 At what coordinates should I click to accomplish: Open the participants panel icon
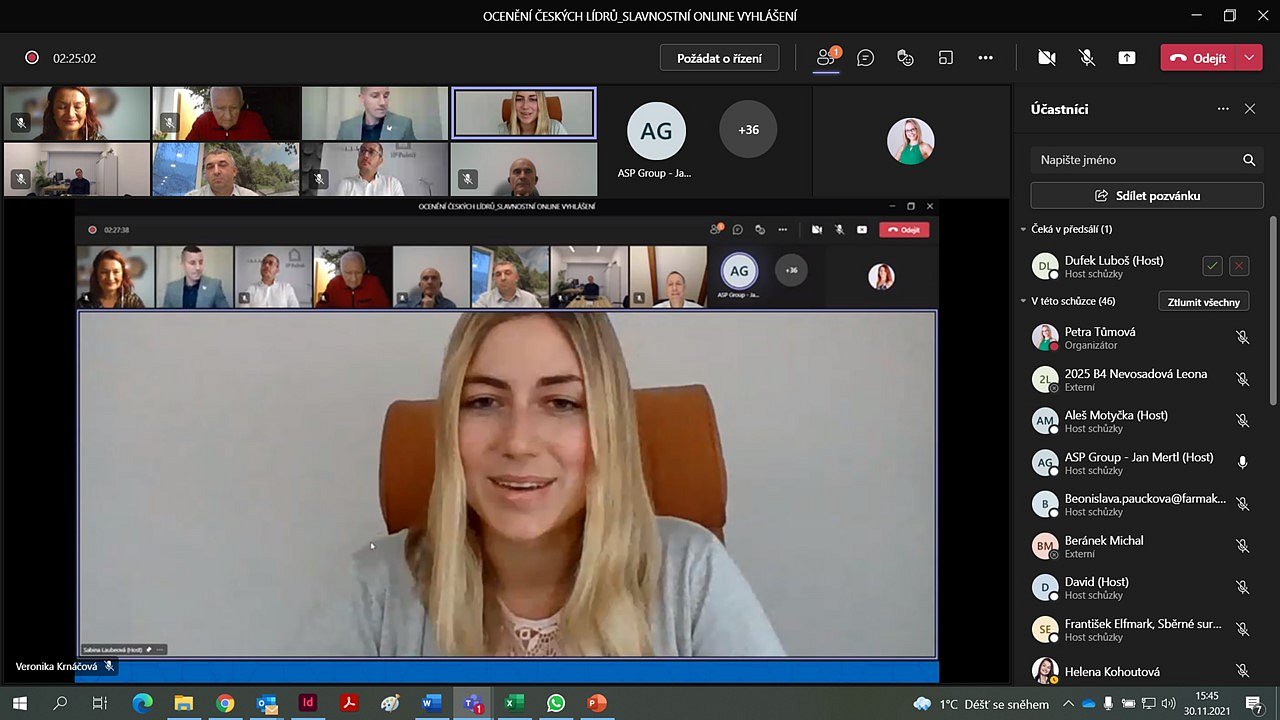point(826,58)
